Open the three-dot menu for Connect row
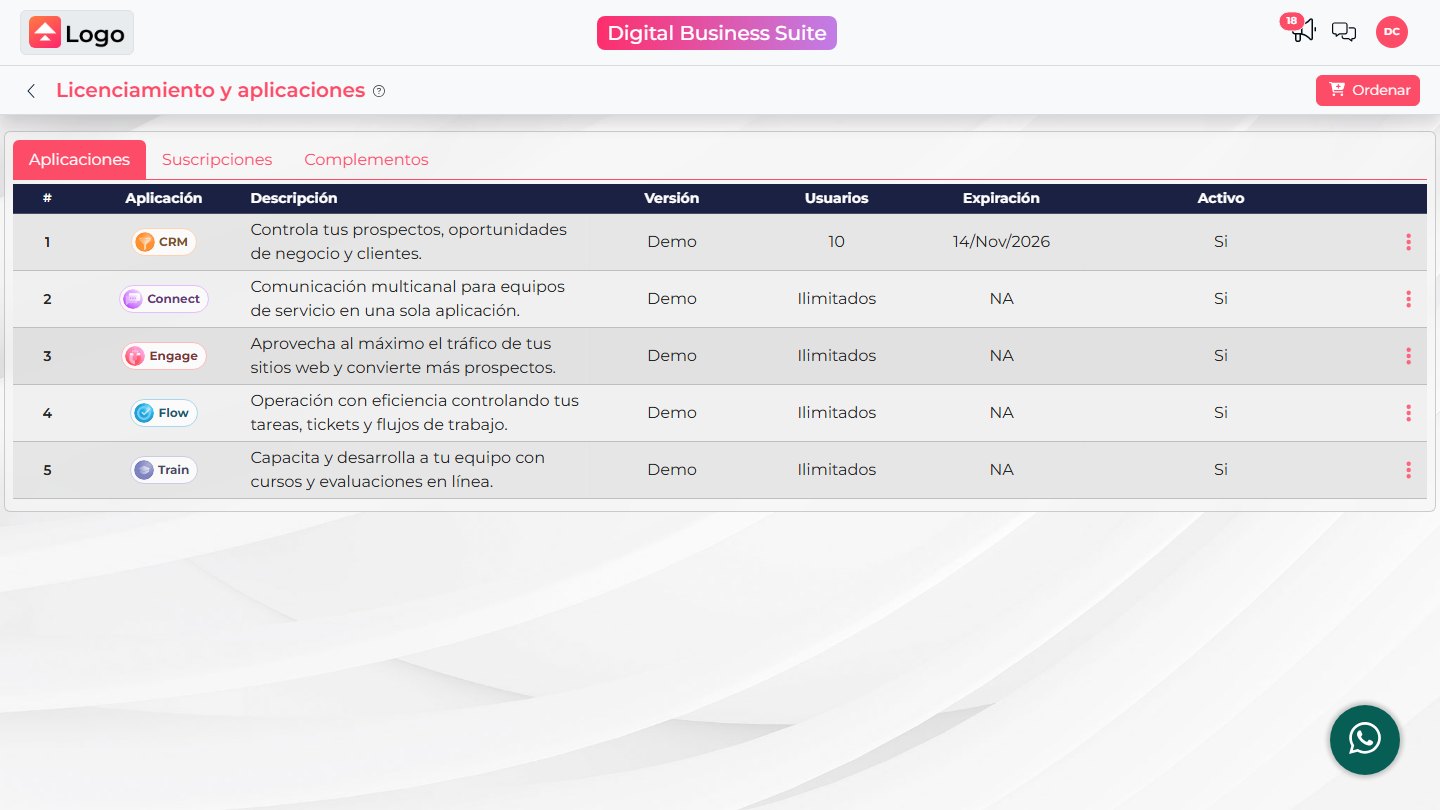1440x810 pixels. pyautogui.click(x=1408, y=299)
